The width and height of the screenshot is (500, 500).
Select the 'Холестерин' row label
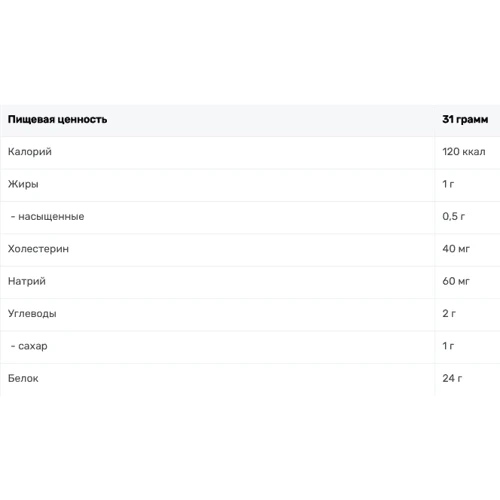pyautogui.click(x=38, y=249)
